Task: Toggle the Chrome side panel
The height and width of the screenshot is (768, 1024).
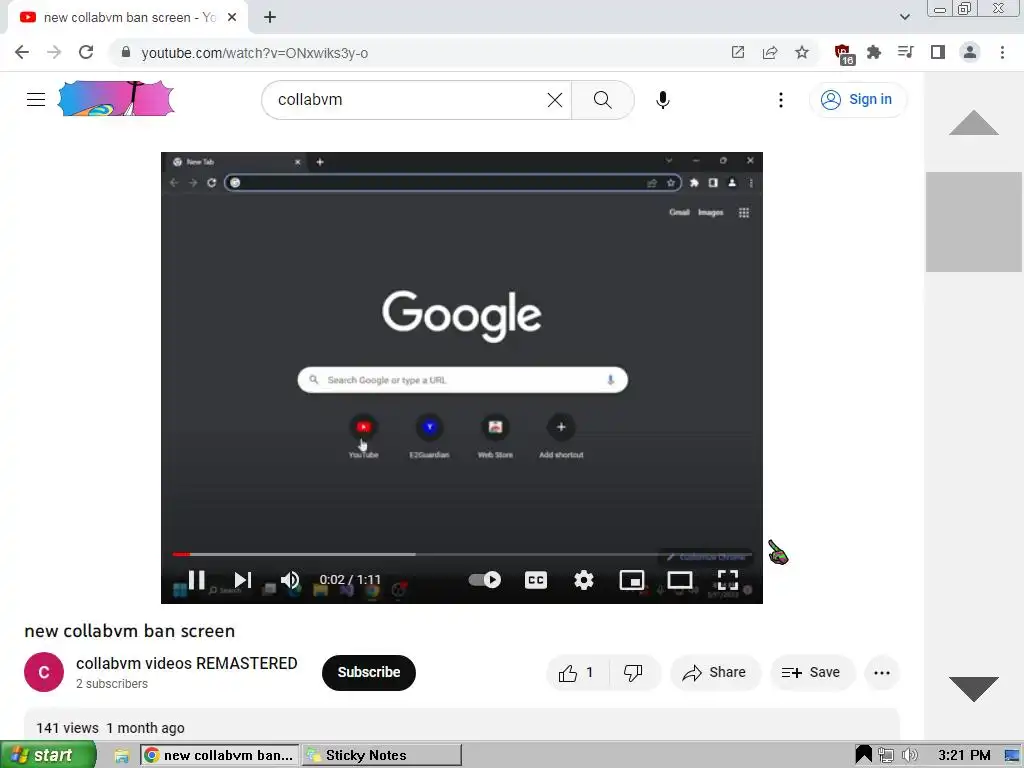Action: [x=938, y=52]
